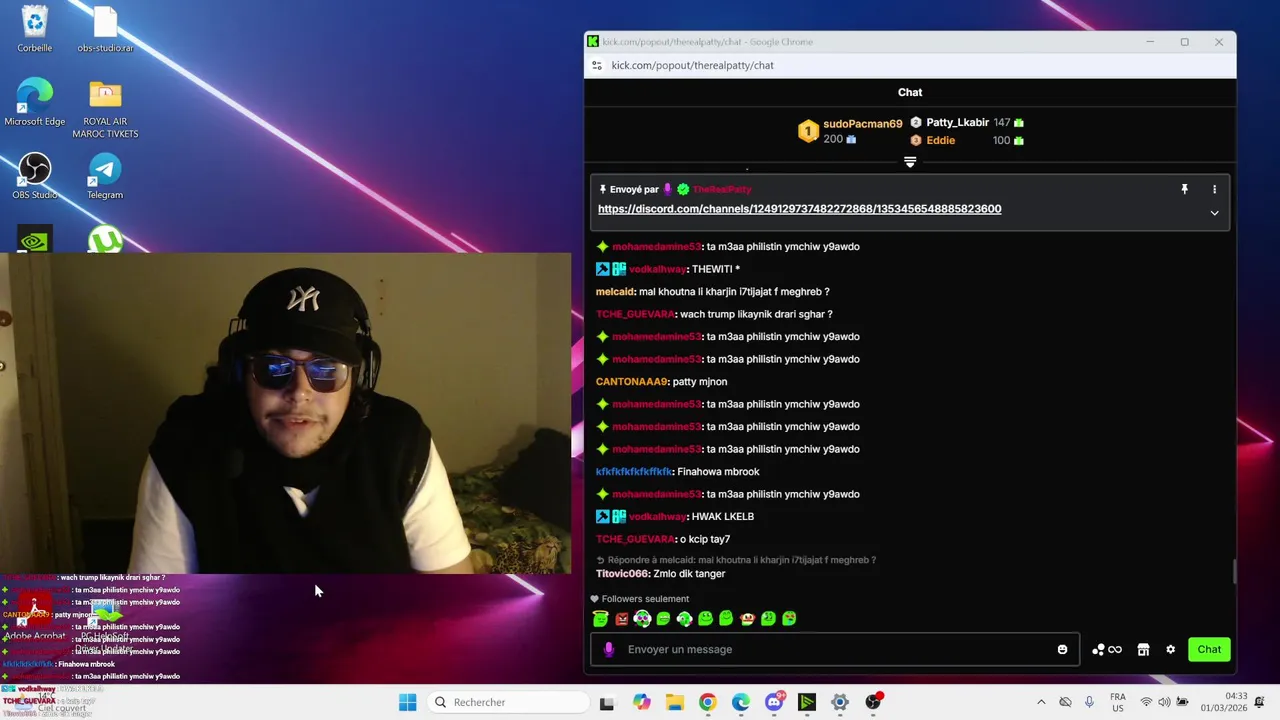
Task: Click Patty_Lkabir on the leaderboard
Action: [x=957, y=122]
